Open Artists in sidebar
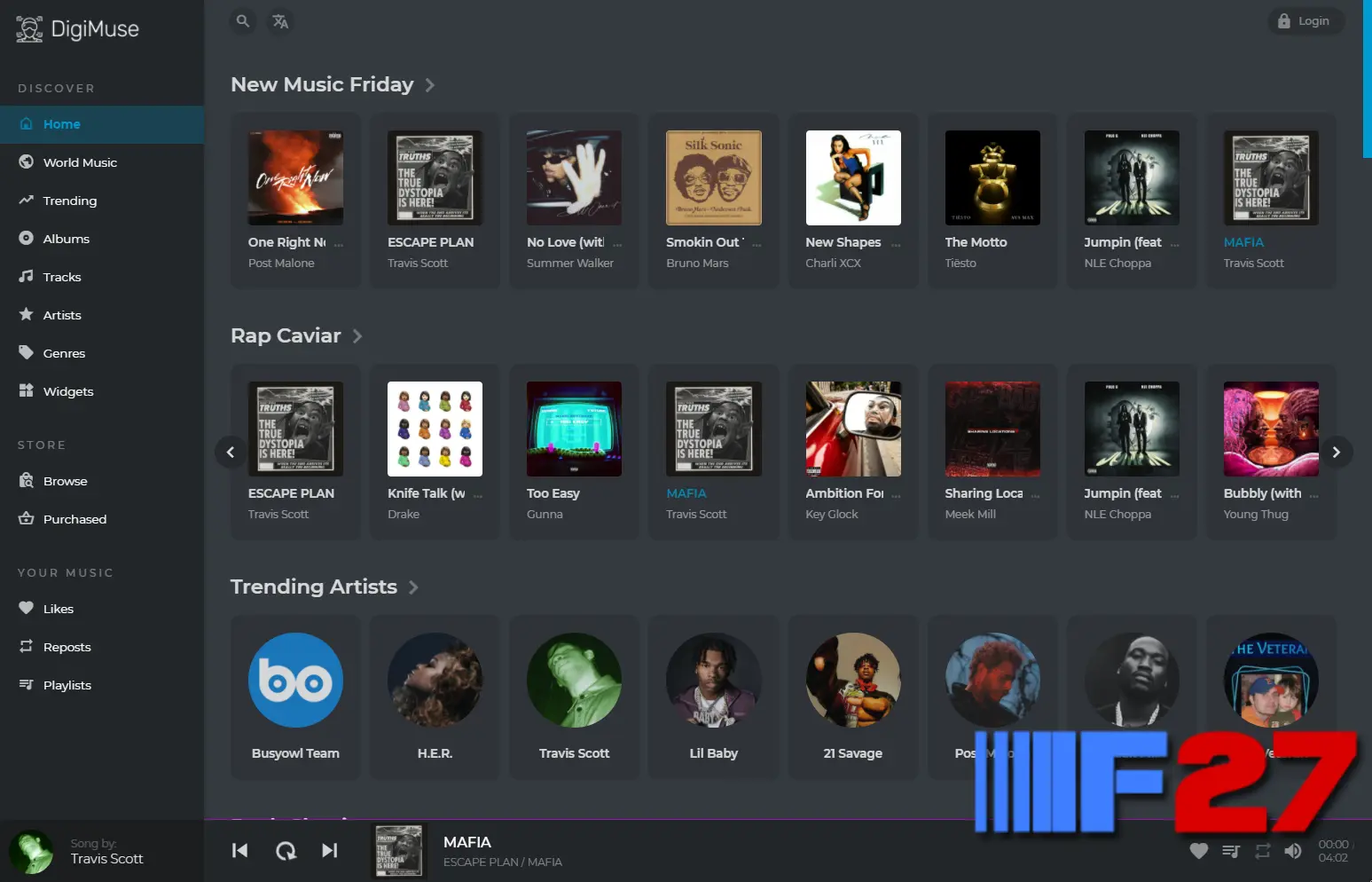 click(x=102, y=315)
